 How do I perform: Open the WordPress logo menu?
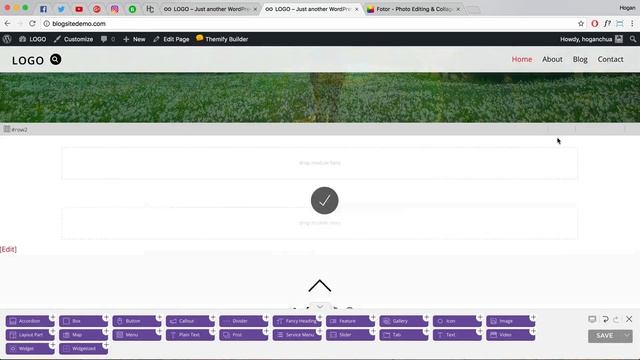coord(7,39)
